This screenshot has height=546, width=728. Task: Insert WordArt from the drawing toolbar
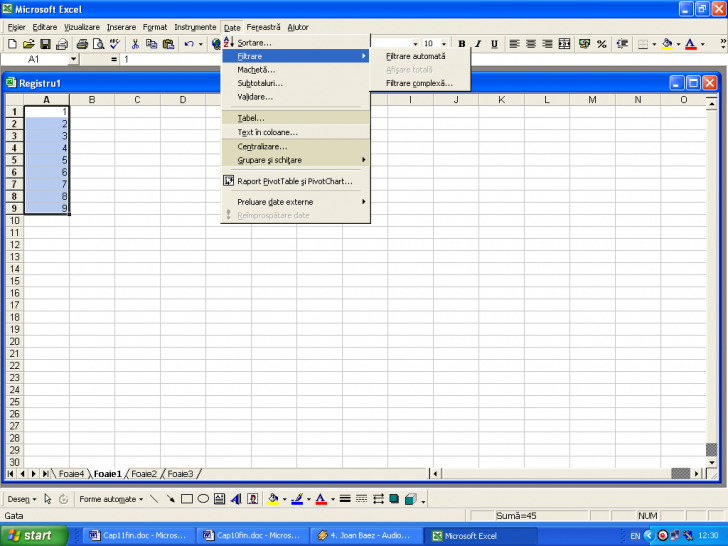(236, 498)
